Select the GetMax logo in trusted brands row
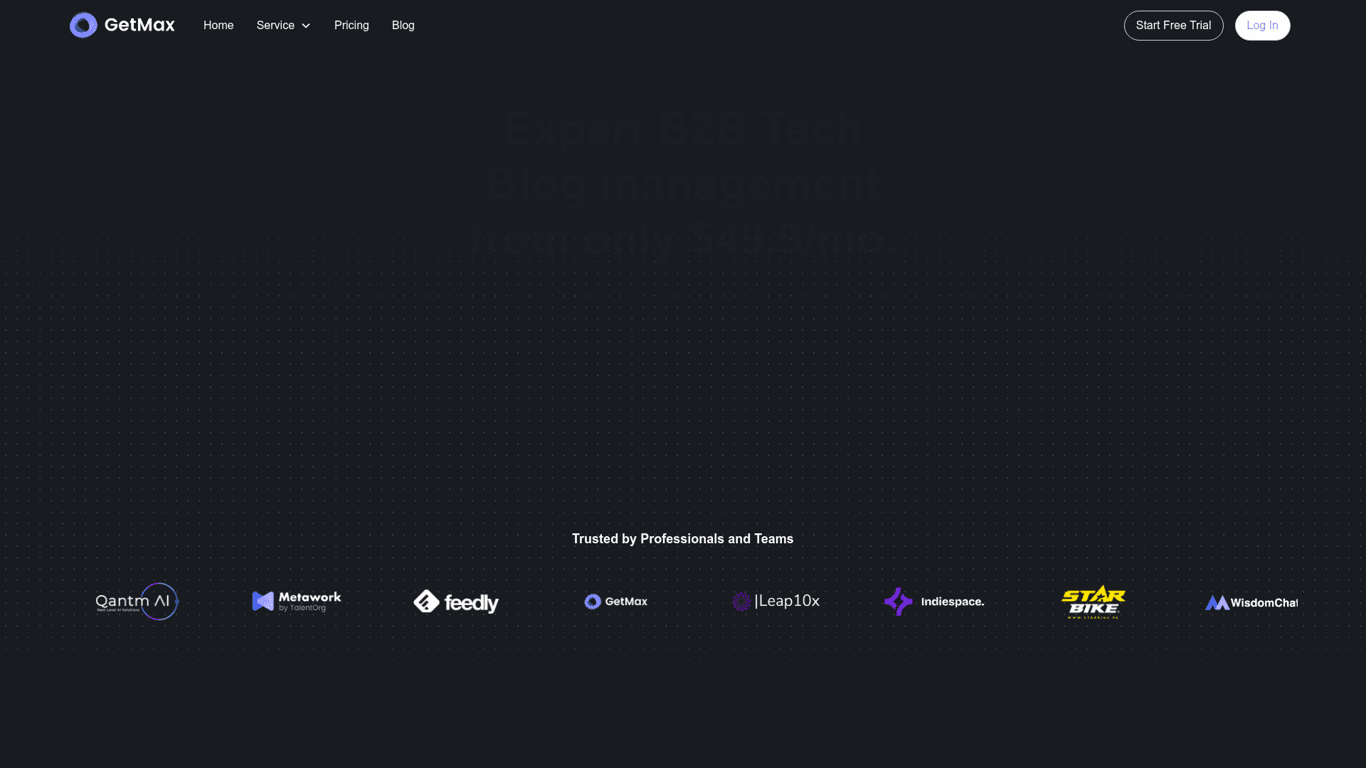This screenshot has width=1366, height=768. tap(616, 601)
